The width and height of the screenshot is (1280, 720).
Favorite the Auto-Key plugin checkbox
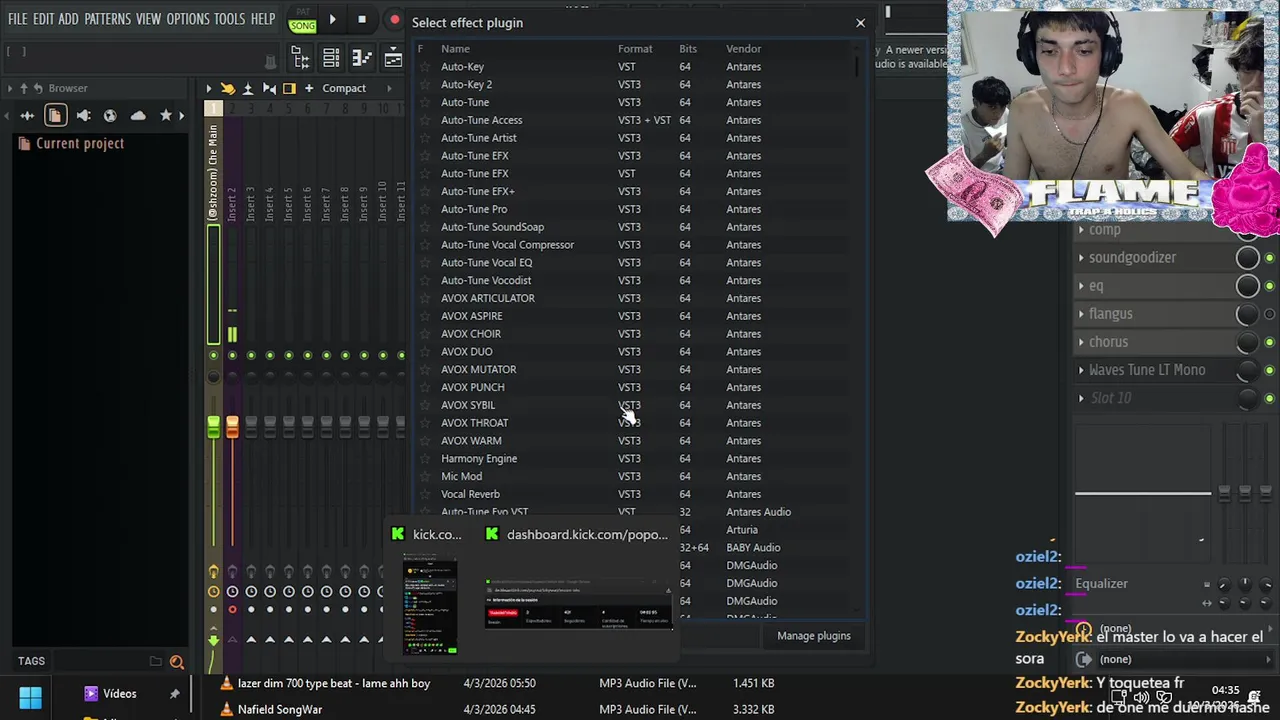coord(424,67)
